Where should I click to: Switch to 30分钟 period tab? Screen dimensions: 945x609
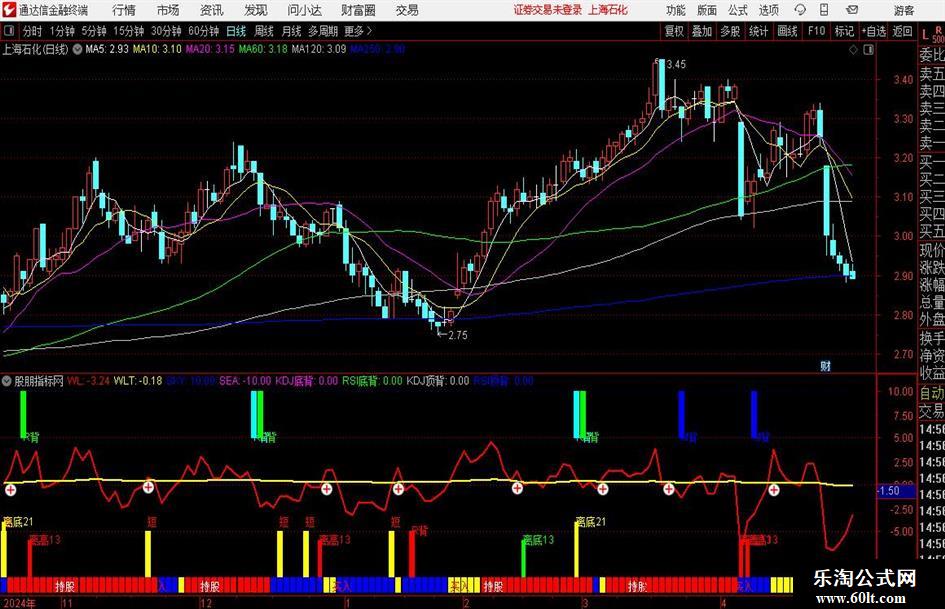coord(166,31)
